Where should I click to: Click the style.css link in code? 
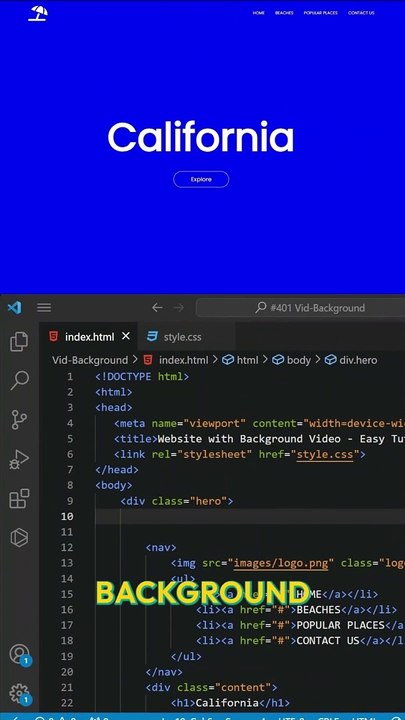pyautogui.click(x=325, y=455)
